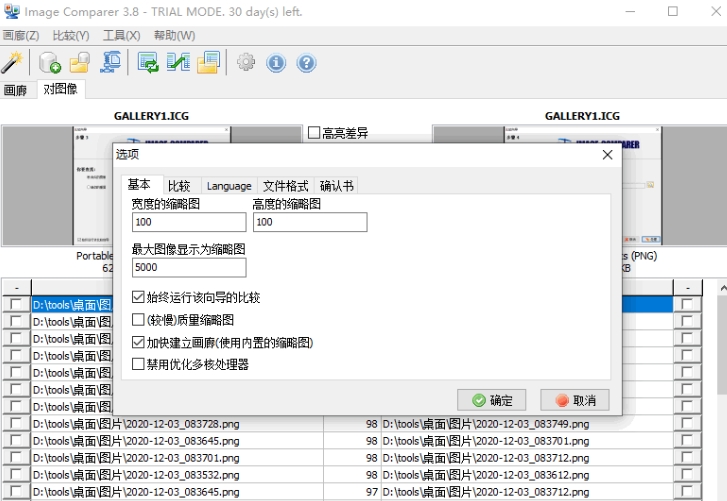The width and height of the screenshot is (727, 501).
Task: Click the open gallery folder icon
Action: 80,63
